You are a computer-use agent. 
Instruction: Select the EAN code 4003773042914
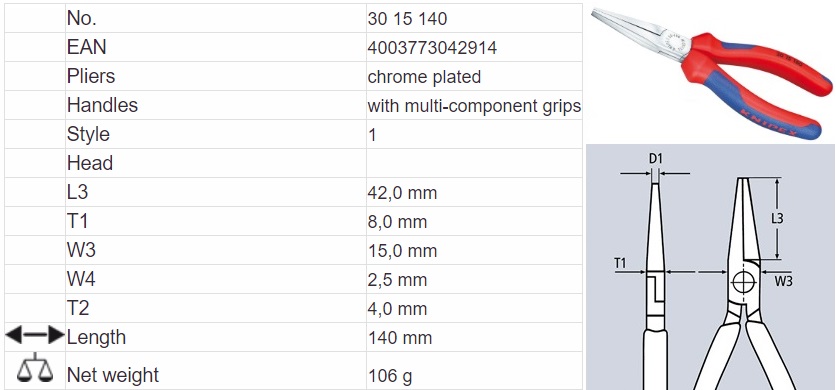point(432,48)
